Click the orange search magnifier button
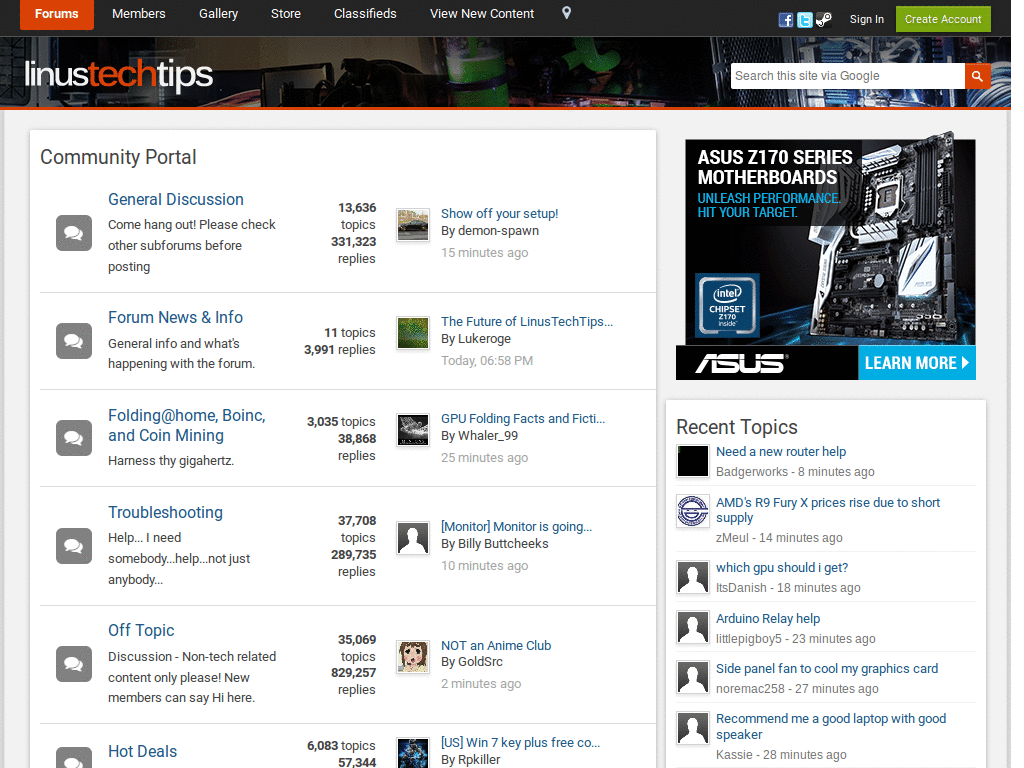 (977, 76)
